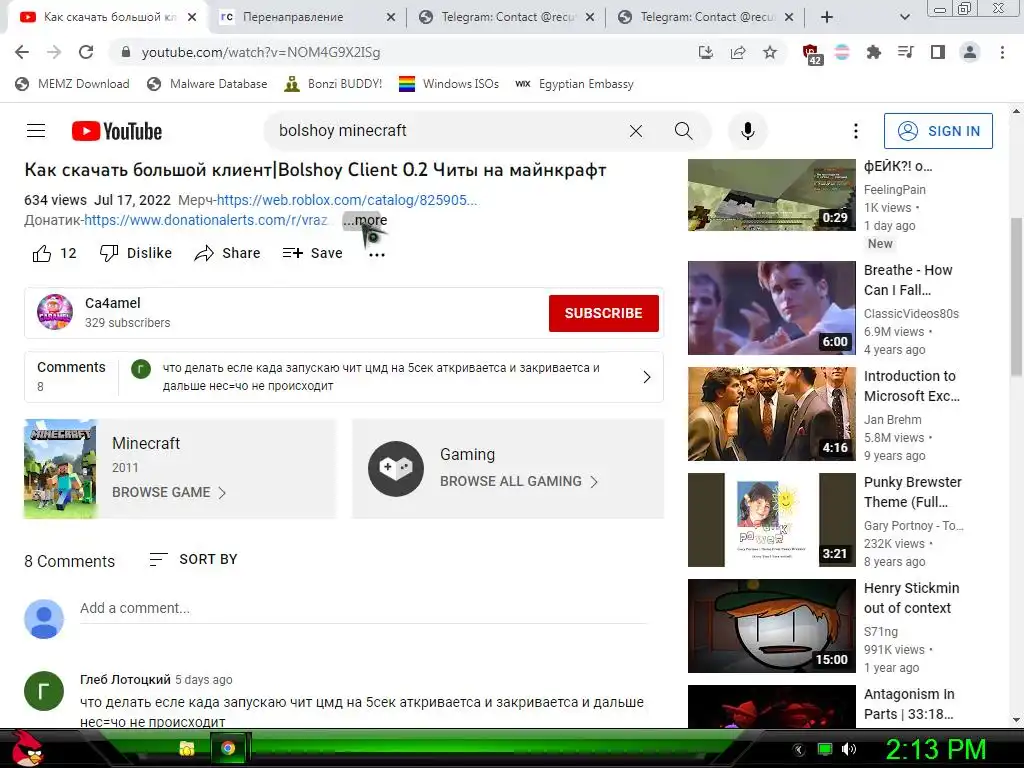Click the search magnifier button
Screen dimensions: 1024x768
[x=684, y=131]
